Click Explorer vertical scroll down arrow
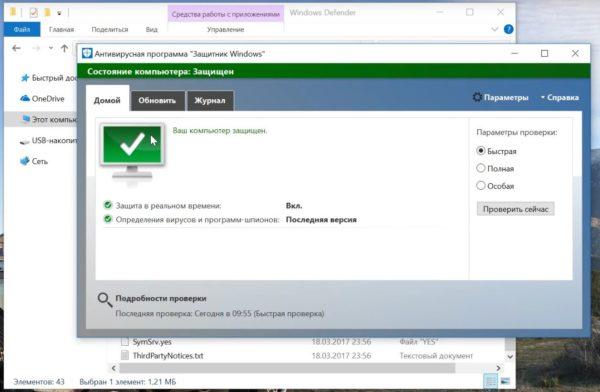This screenshot has height=392, width=600. (x=510, y=356)
